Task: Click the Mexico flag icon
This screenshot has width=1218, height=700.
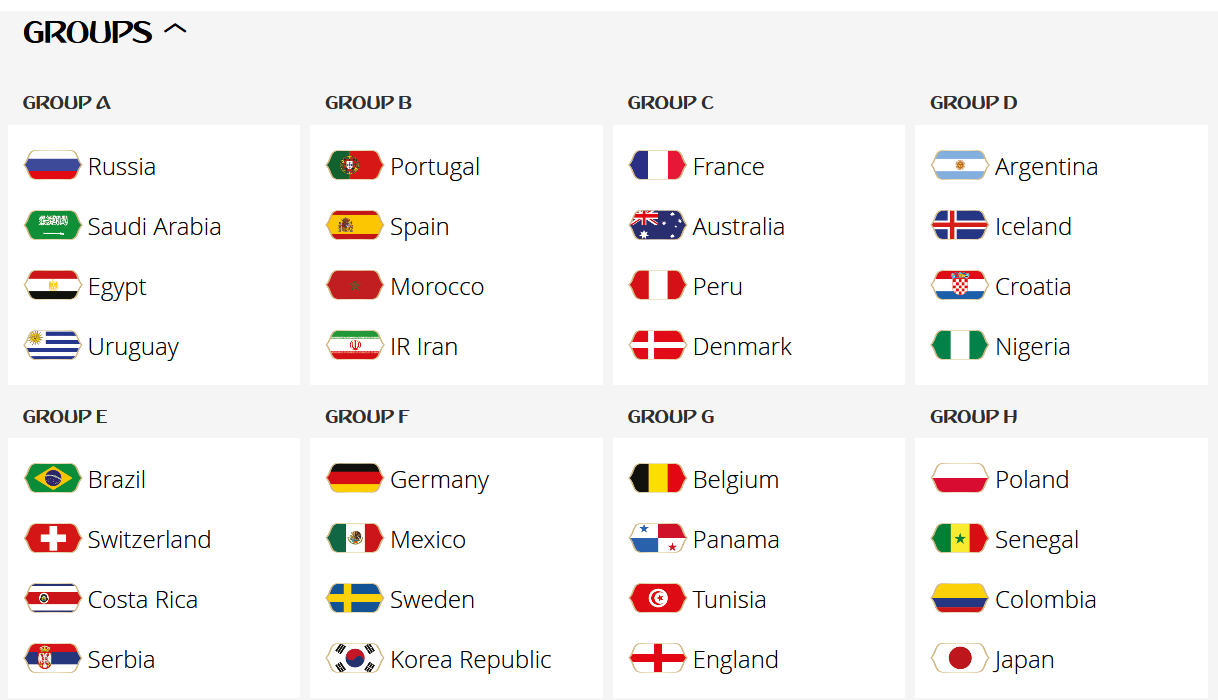Action: point(355,539)
